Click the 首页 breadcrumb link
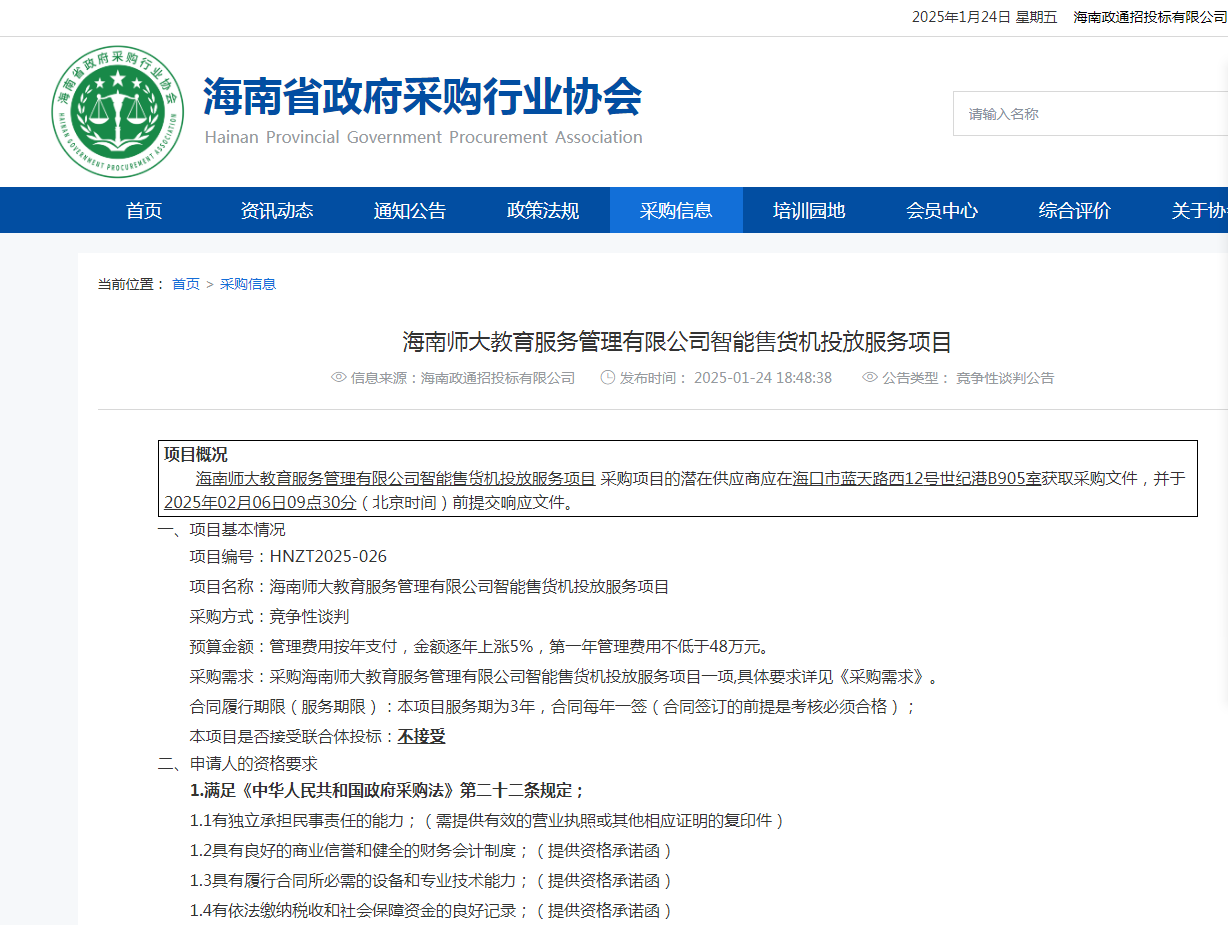Screen dimensions: 1228x925 pos(186,284)
